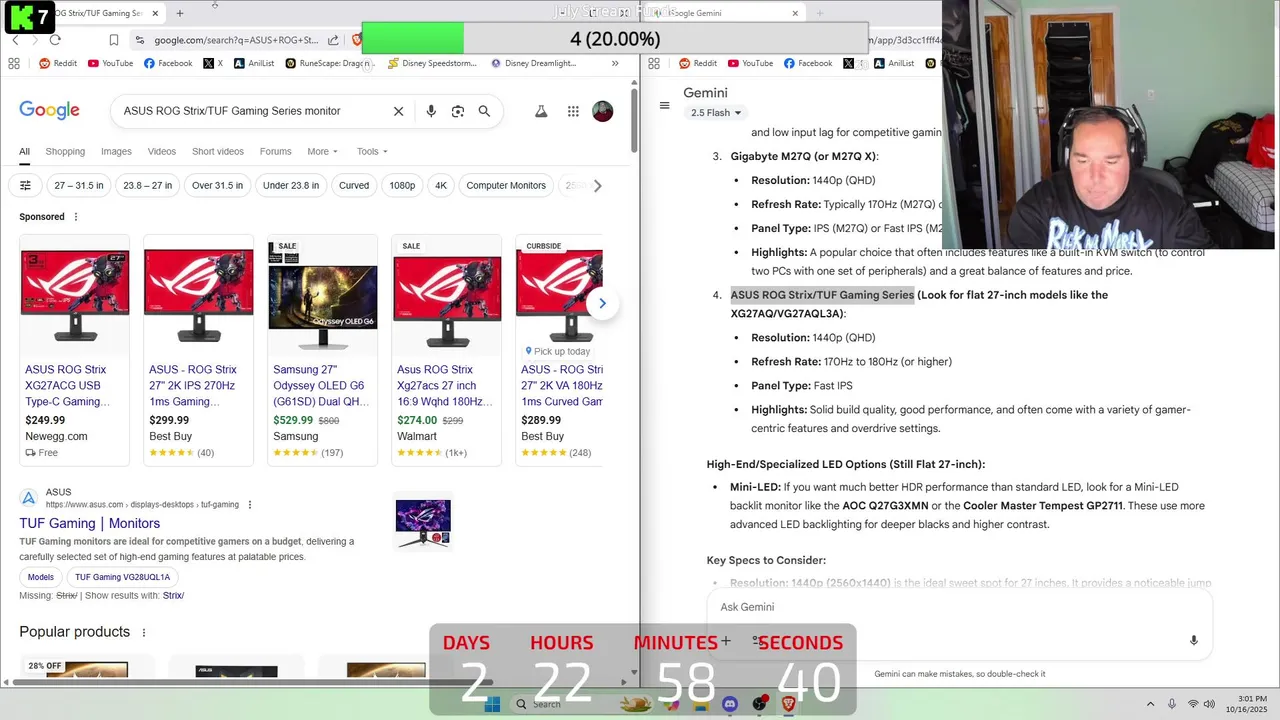Viewport: 1280px width, 720px height.
Task: Open TUF Gaming VG28UQL1A sitelink chip
Action: click(122, 577)
